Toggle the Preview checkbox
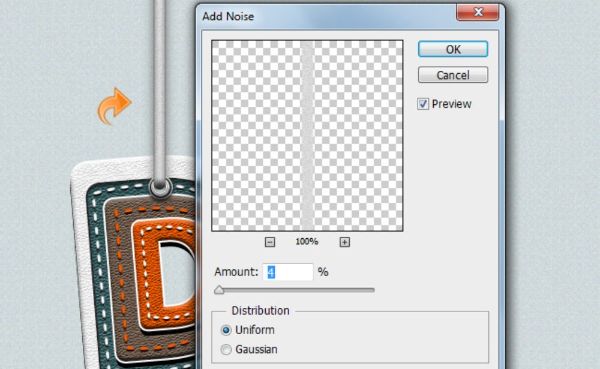The height and width of the screenshot is (369, 600). click(x=423, y=104)
